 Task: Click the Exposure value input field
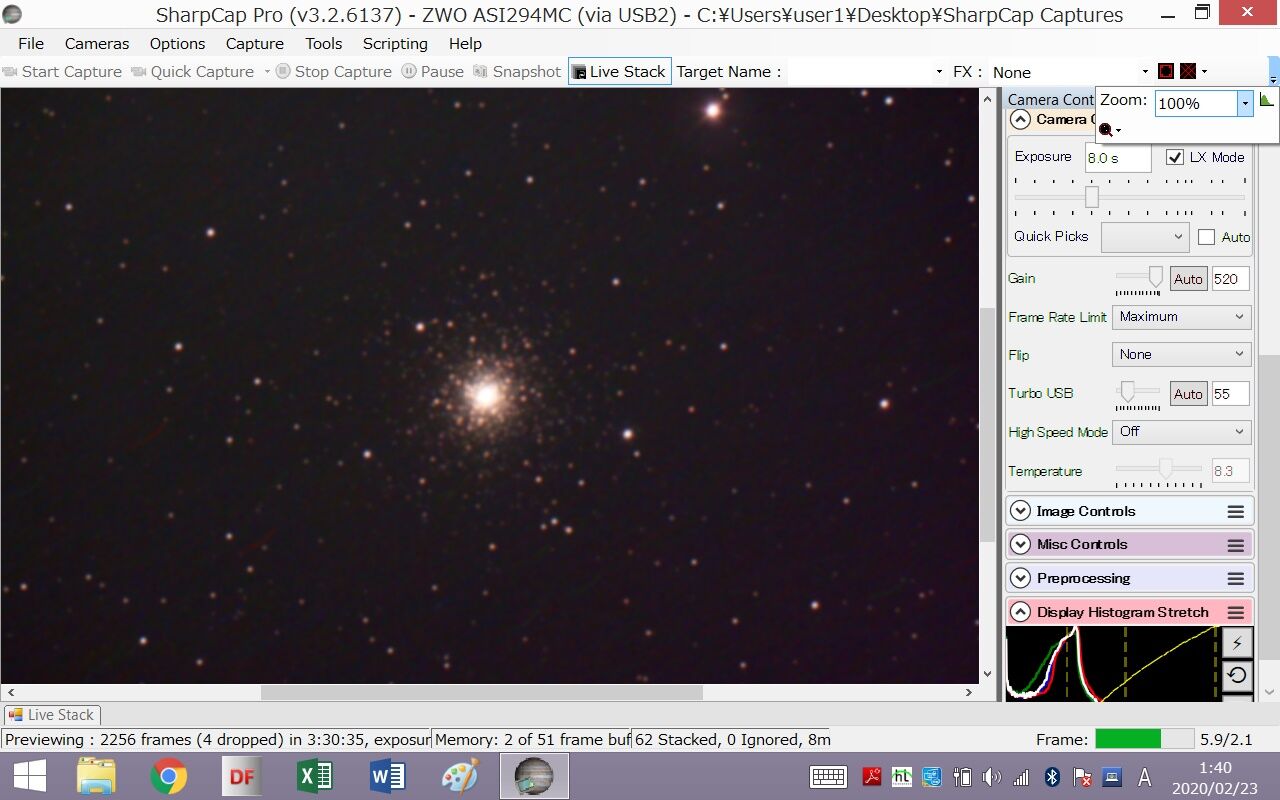(x=1118, y=158)
